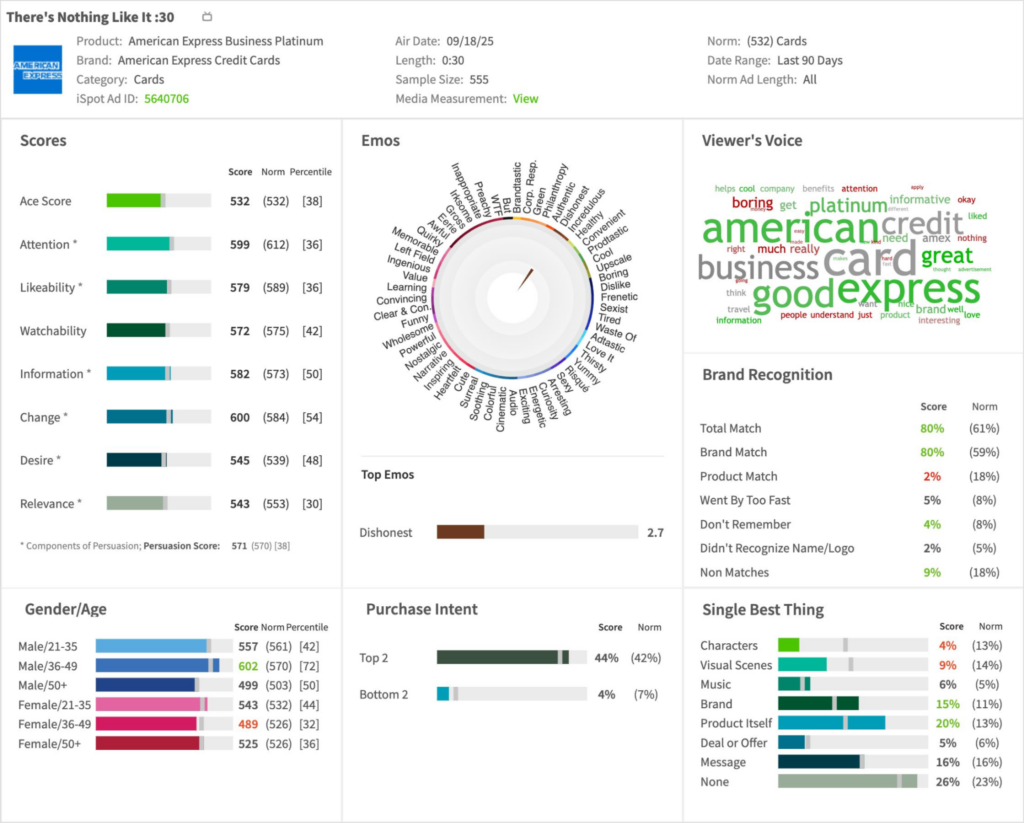Click the Ace Score green bar
1024x823 pixels.
134,201
